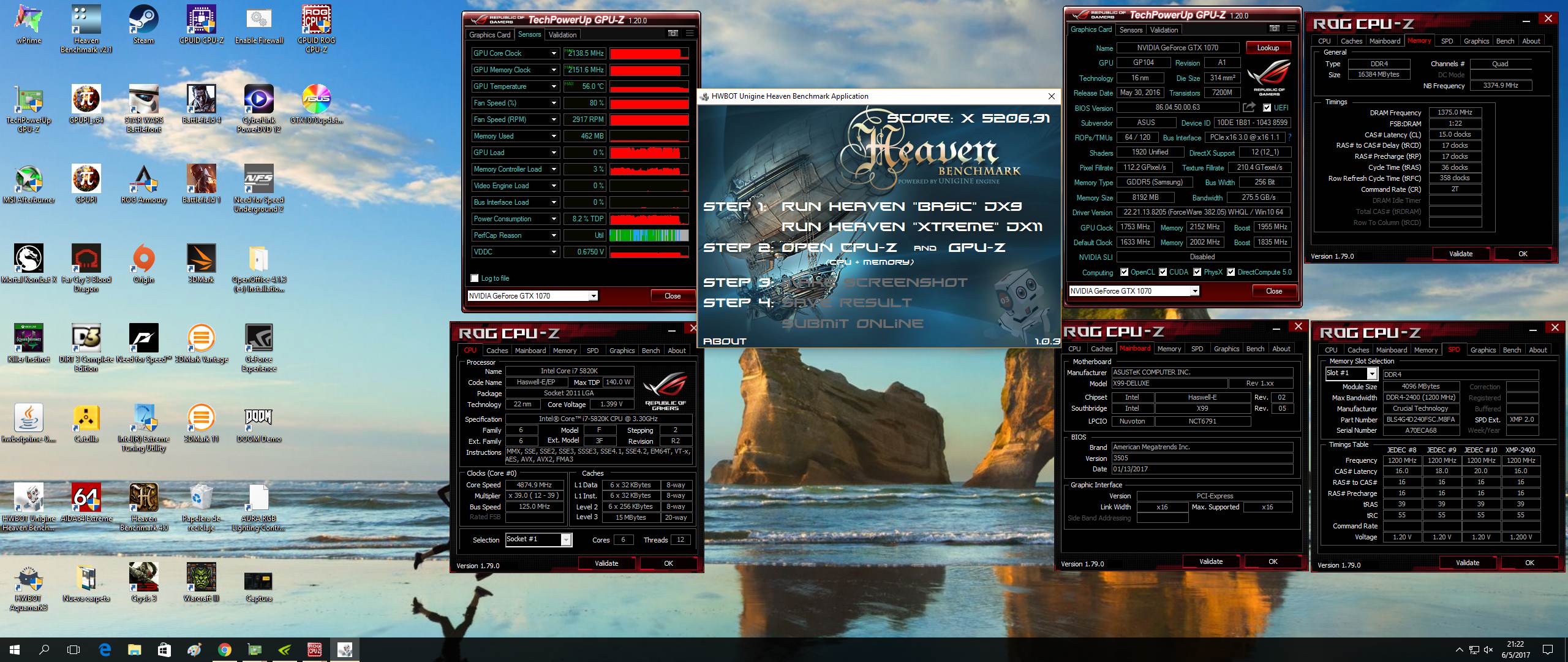Open the Socket #1 selection dropdown in CPU-Z

pos(566,539)
